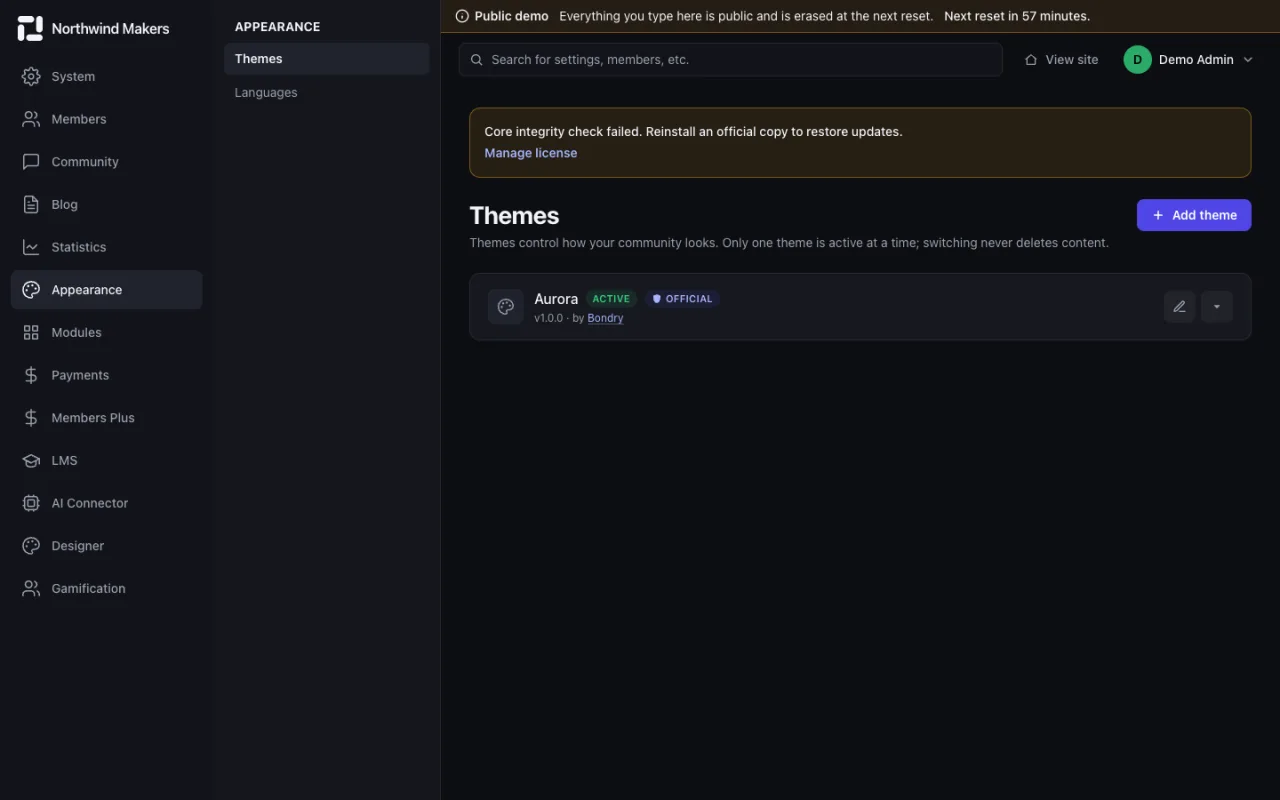Click the Add theme button
1280x800 pixels.
1194,215
